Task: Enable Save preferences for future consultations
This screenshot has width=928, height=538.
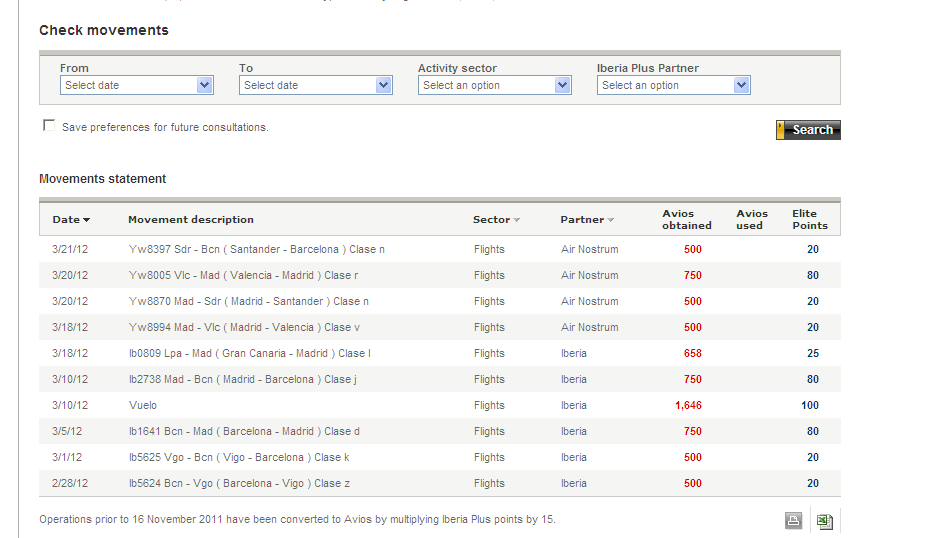Action: pos(49,126)
